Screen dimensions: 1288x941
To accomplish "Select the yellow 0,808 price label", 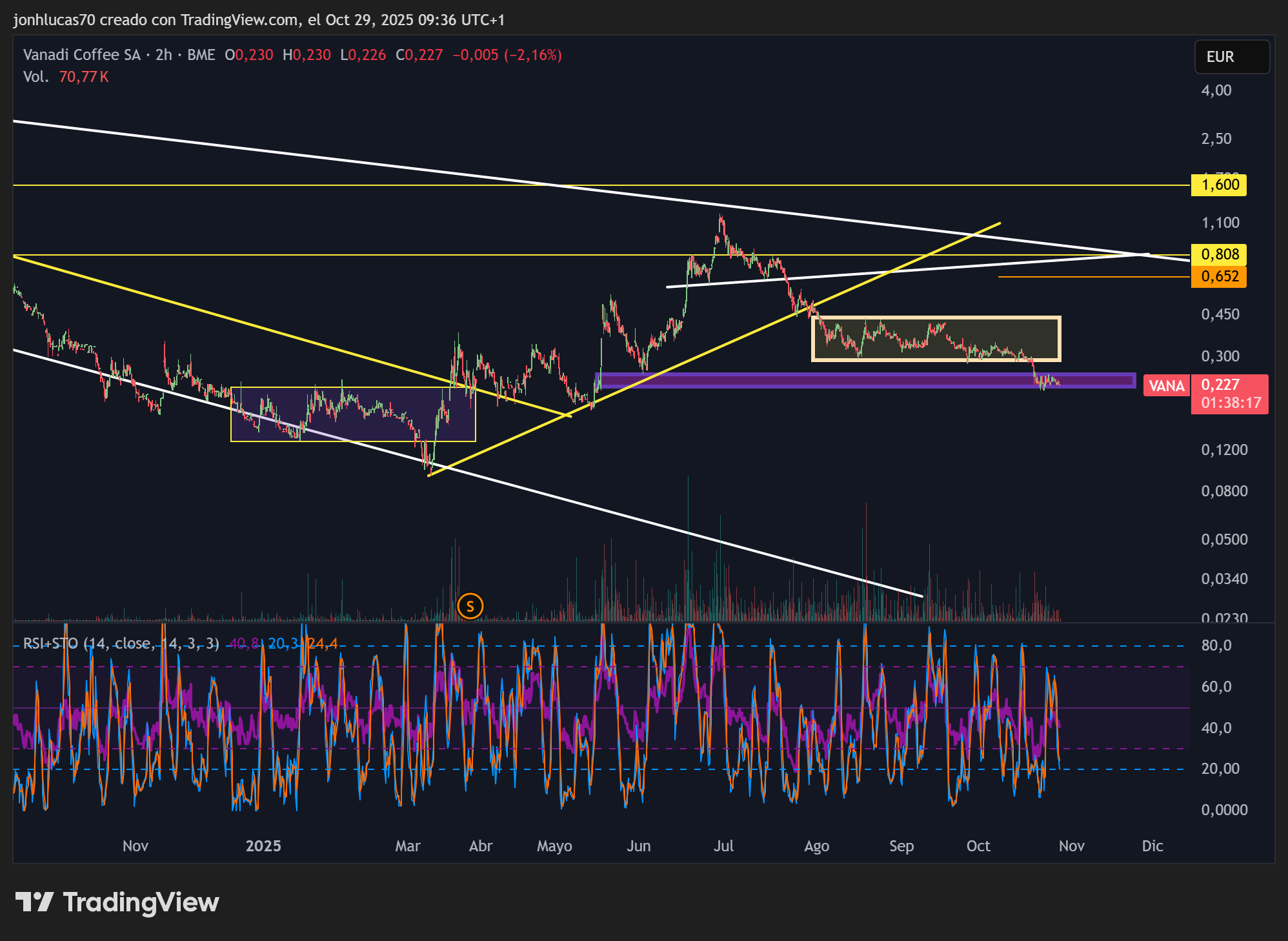I will (1219, 254).
